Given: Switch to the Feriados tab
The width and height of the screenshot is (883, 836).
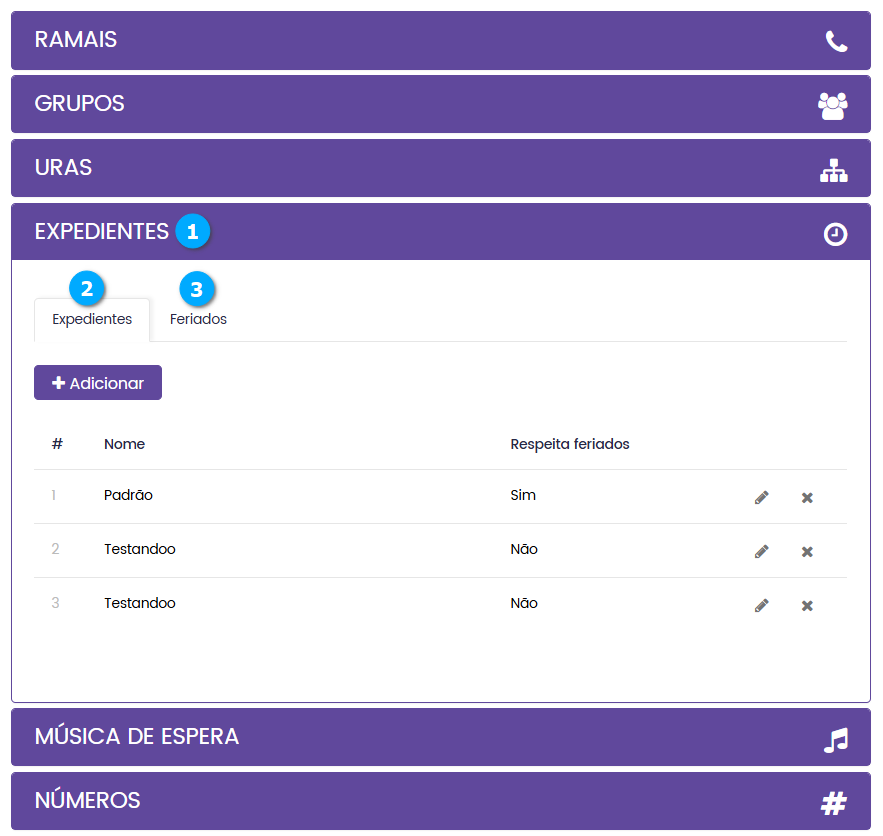Looking at the screenshot, I should pos(198,320).
